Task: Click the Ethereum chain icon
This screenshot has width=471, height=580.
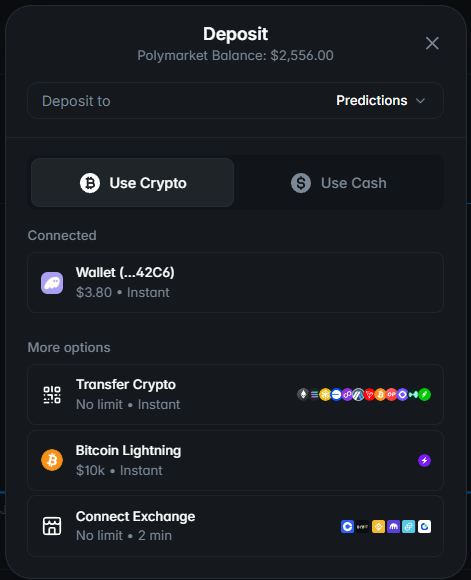Action: click(x=303, y=395)
